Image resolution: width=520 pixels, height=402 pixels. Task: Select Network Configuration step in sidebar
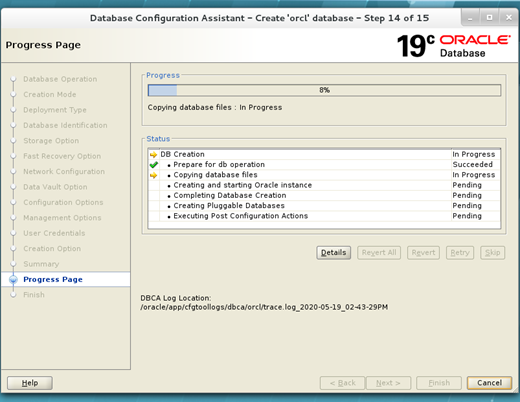pyautogui.click(x=64, y=172)
